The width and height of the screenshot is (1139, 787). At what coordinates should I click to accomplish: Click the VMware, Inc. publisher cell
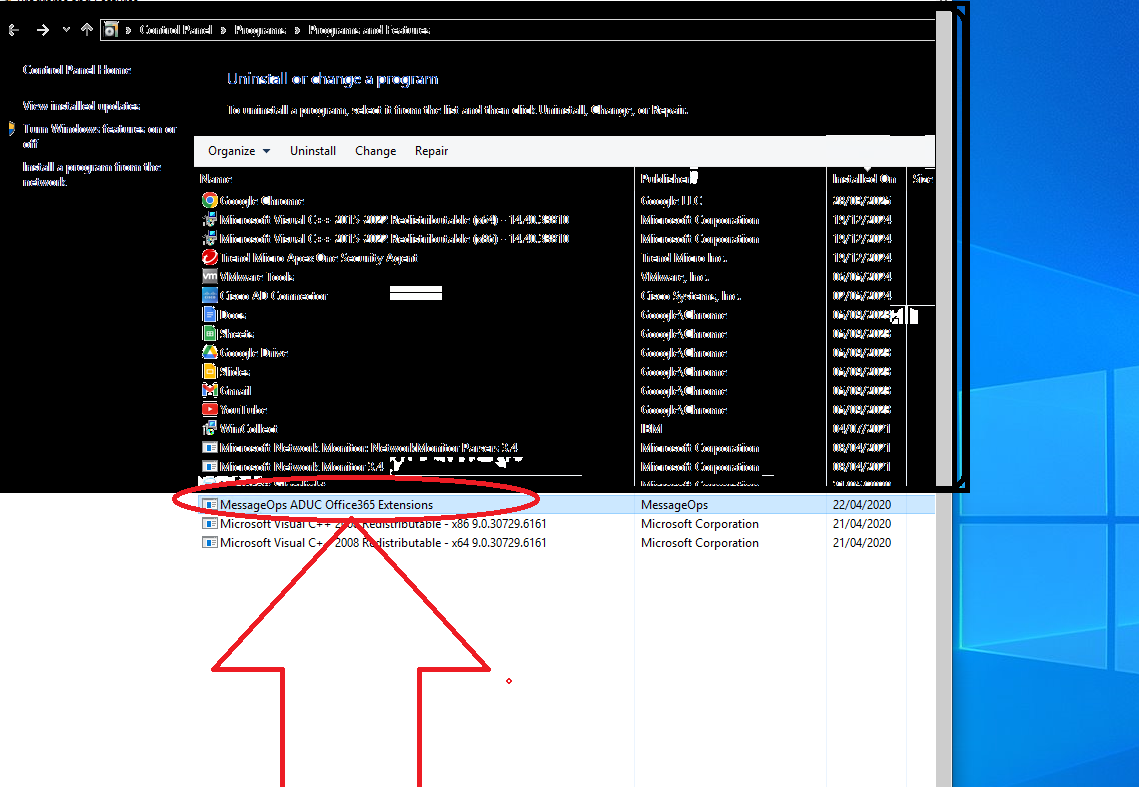pyautogui.click(x=675, y=276)
